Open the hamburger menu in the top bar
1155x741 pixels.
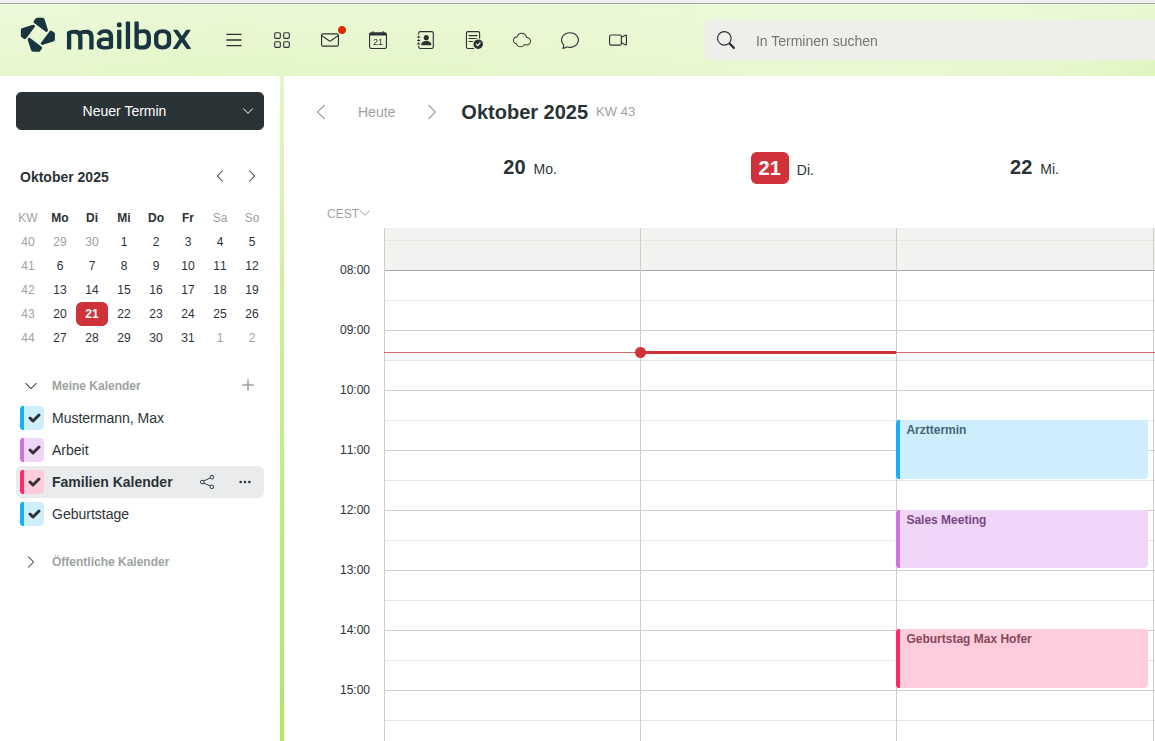coord(234,40)
